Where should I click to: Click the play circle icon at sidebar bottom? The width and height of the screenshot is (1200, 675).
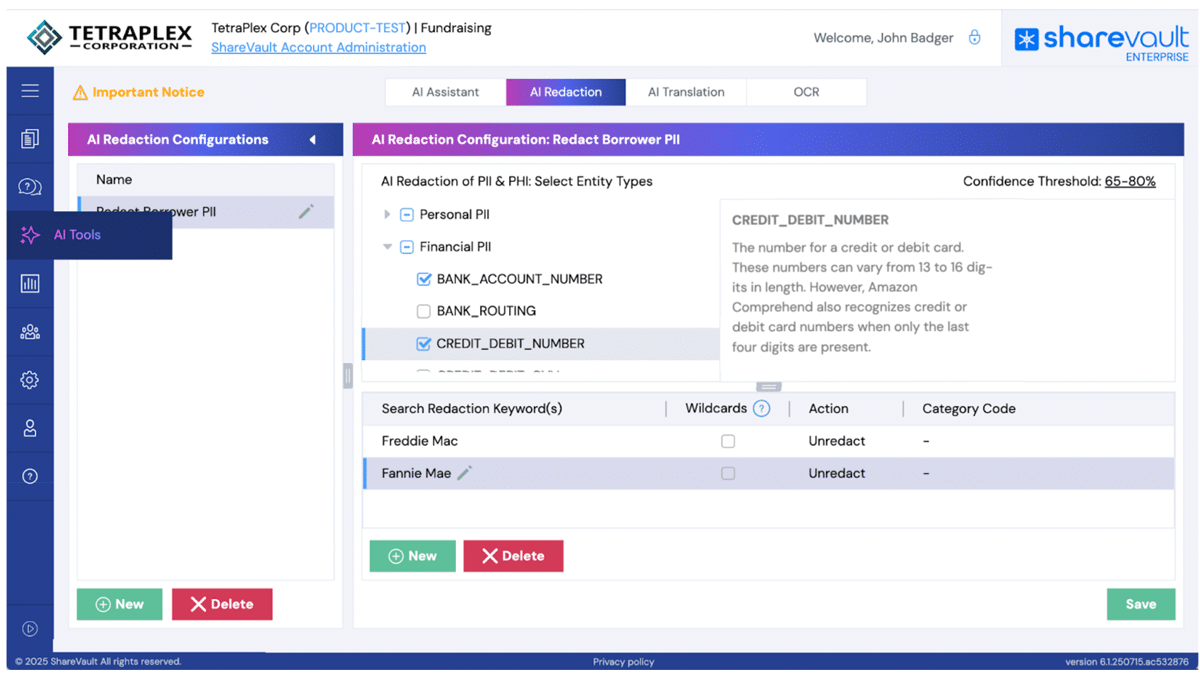pyautogui.click(x=30, y=629)
